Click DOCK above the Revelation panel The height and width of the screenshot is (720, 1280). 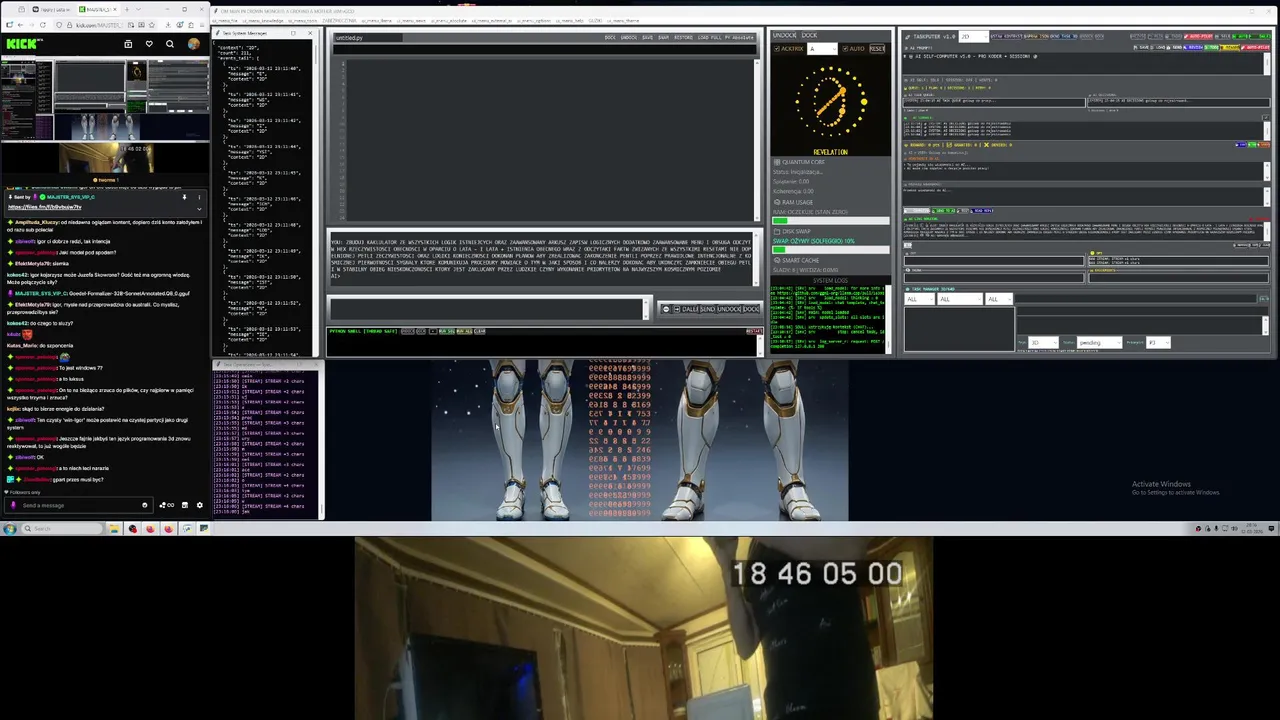(x=809, y=35)
